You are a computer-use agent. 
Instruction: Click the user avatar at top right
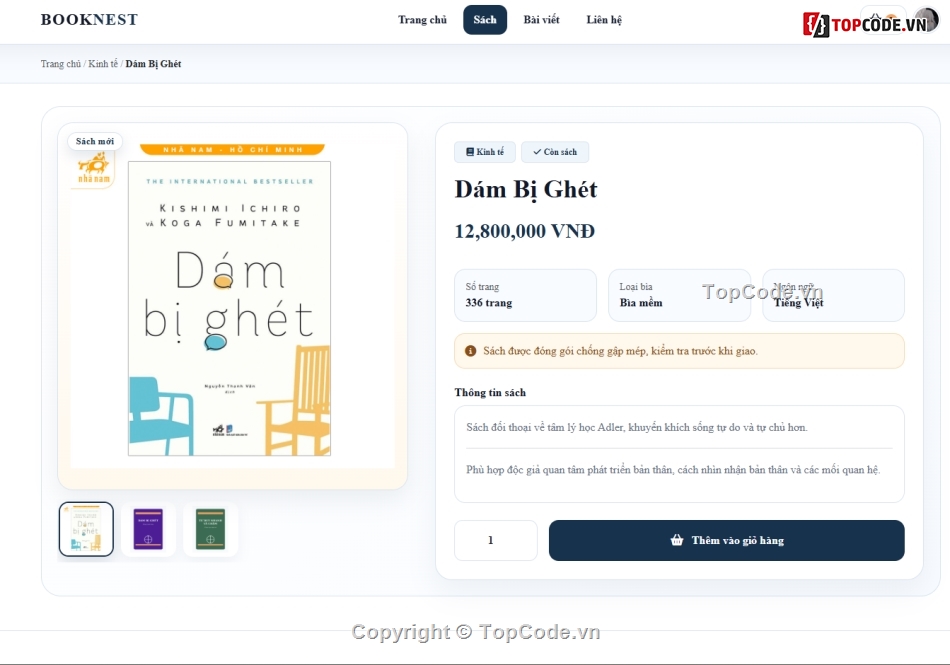click(x=926, y=20)
